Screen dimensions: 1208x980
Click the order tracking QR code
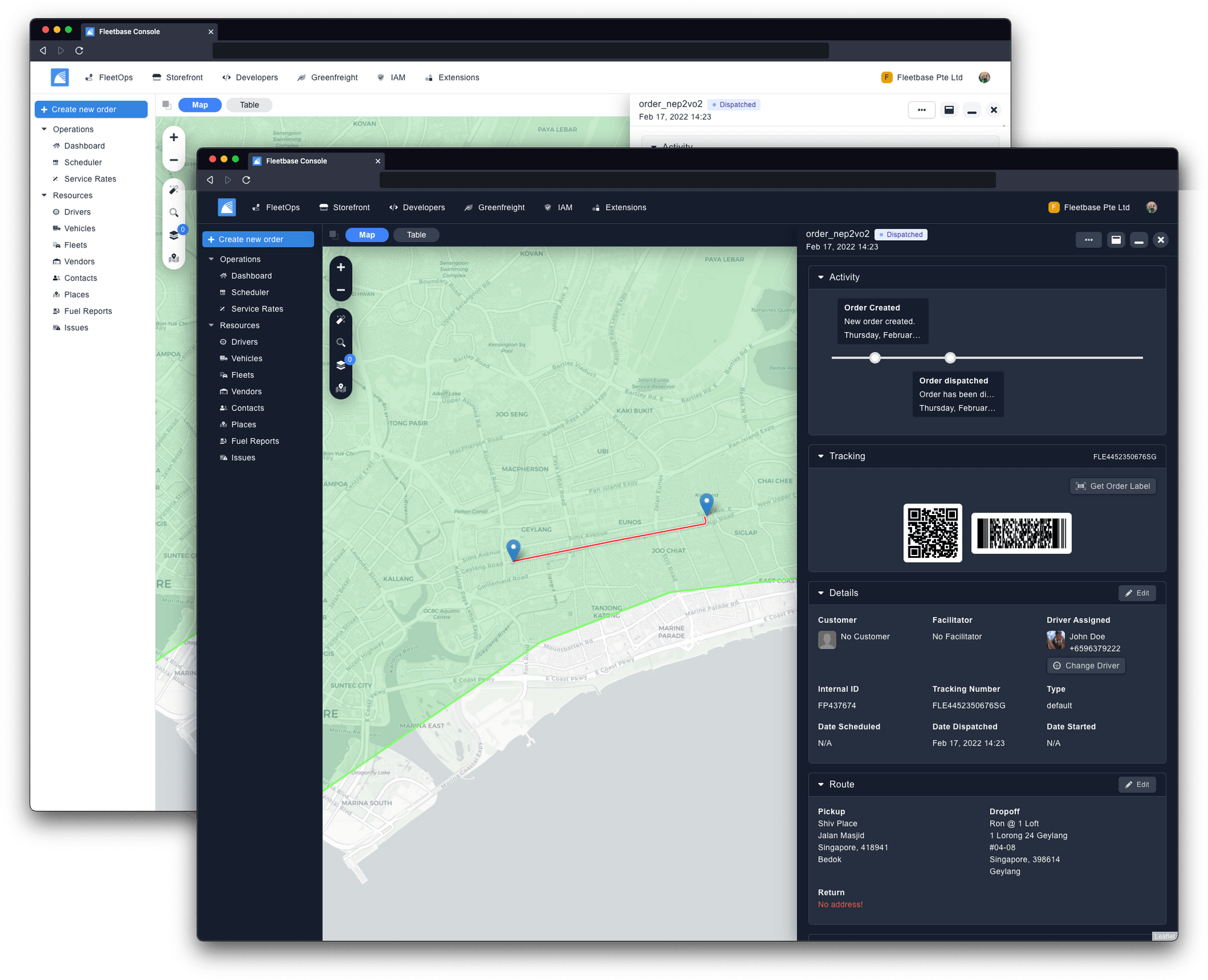[x=933, y=533]
